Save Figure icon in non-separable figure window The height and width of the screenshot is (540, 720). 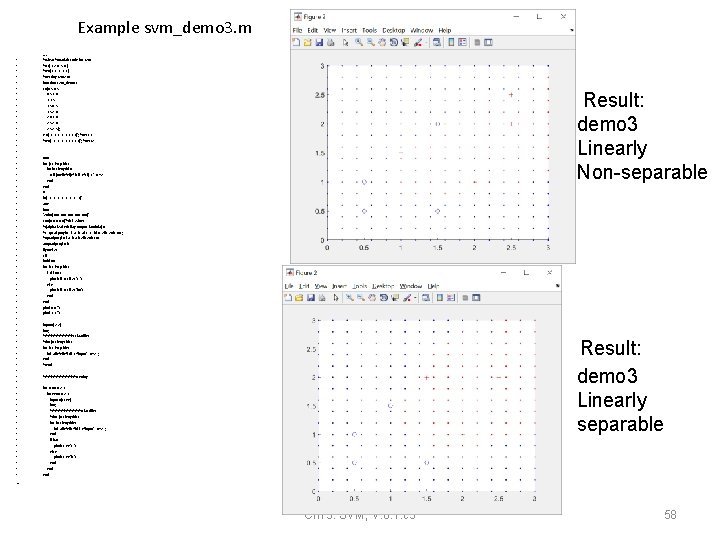319,42
